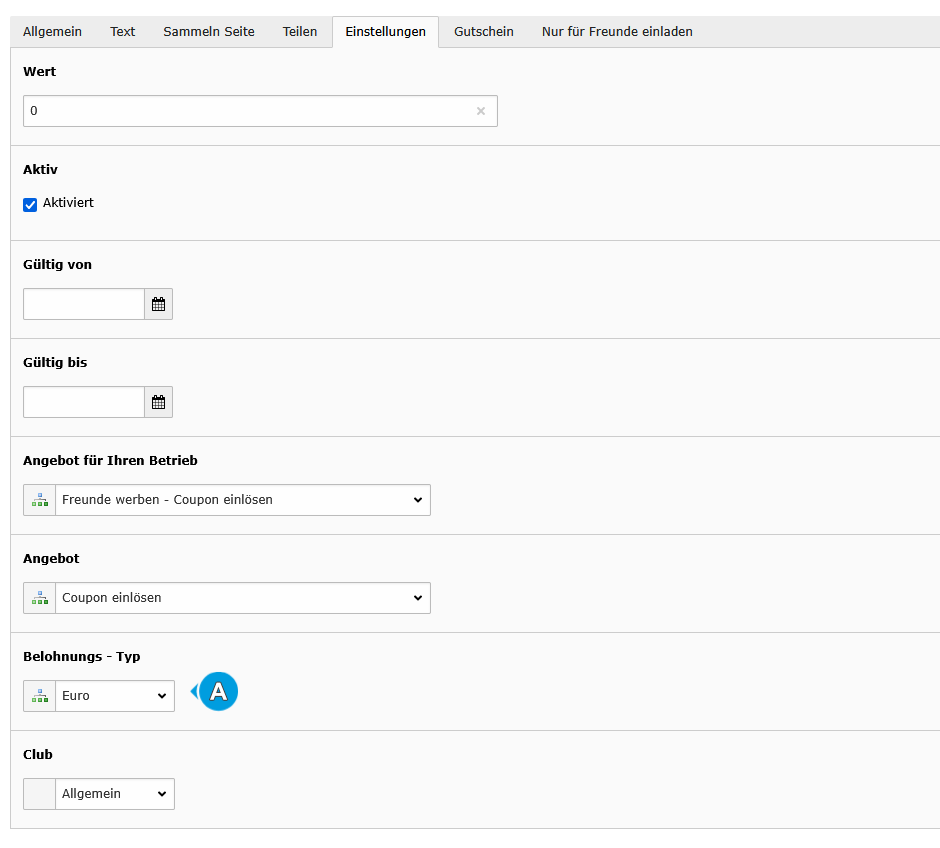The height and width of the screenshot is (848, 940).
Task: Open the Sammeln Seite tab
Action: point(209,32)
